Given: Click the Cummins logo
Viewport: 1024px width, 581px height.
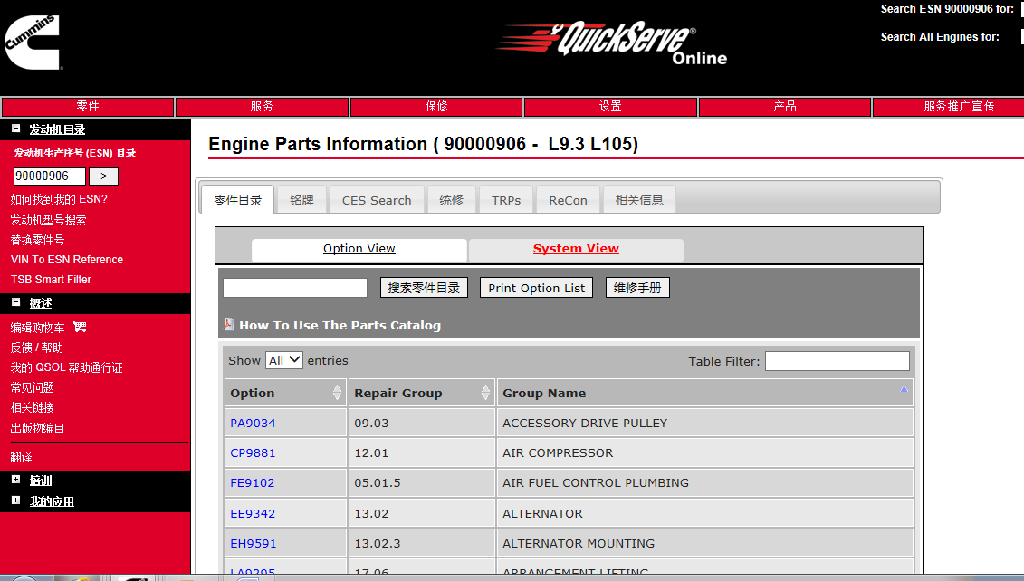Looking at the screenshot, I should tap(32, 42).
